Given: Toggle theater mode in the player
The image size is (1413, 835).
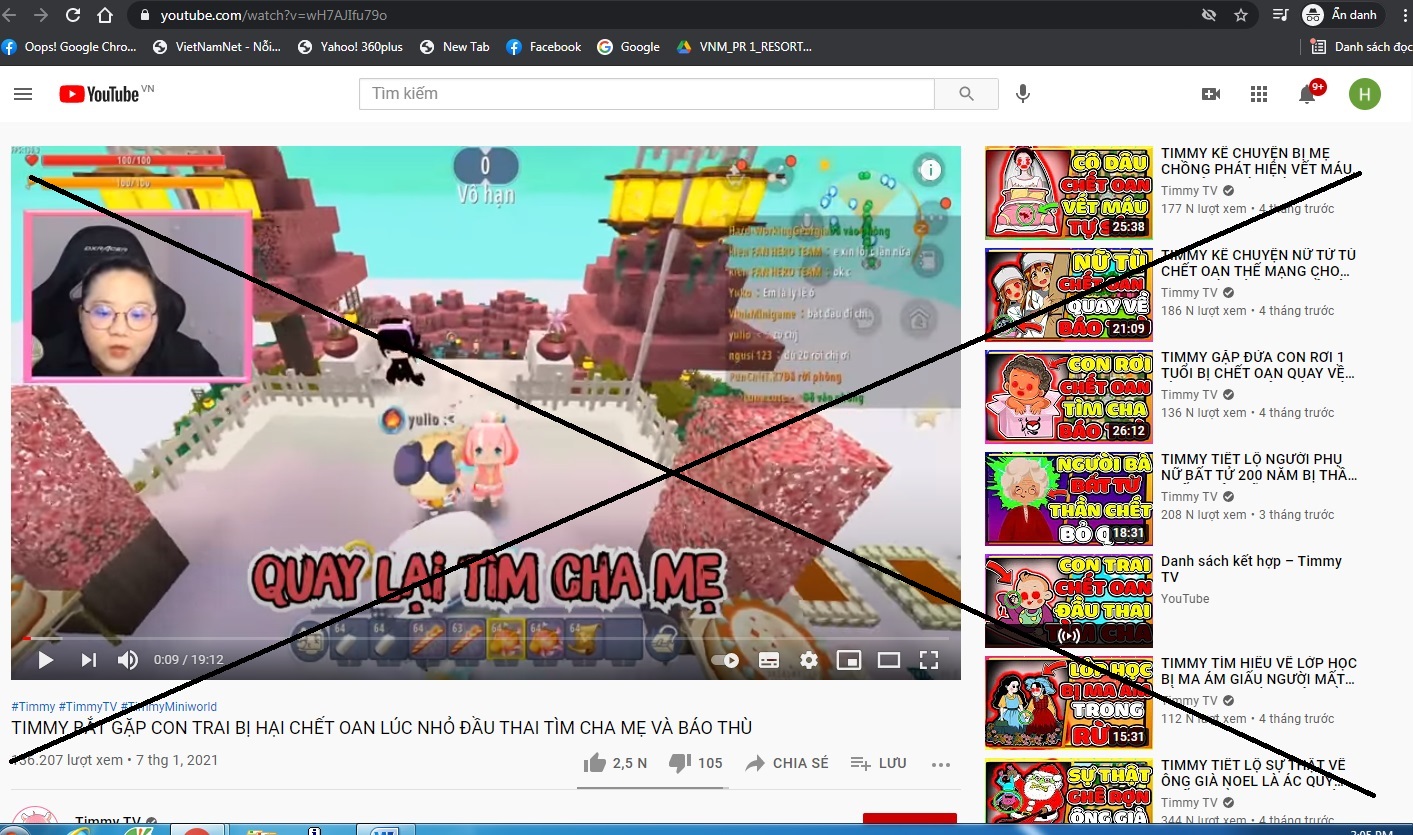Looking at the screenshot, I should point(889,660).
